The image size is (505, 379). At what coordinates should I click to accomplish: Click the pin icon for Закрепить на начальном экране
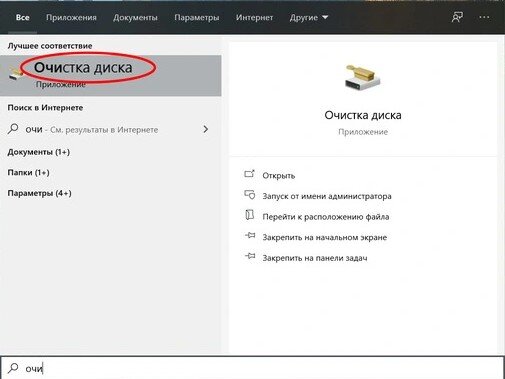(x=250, y=236)
